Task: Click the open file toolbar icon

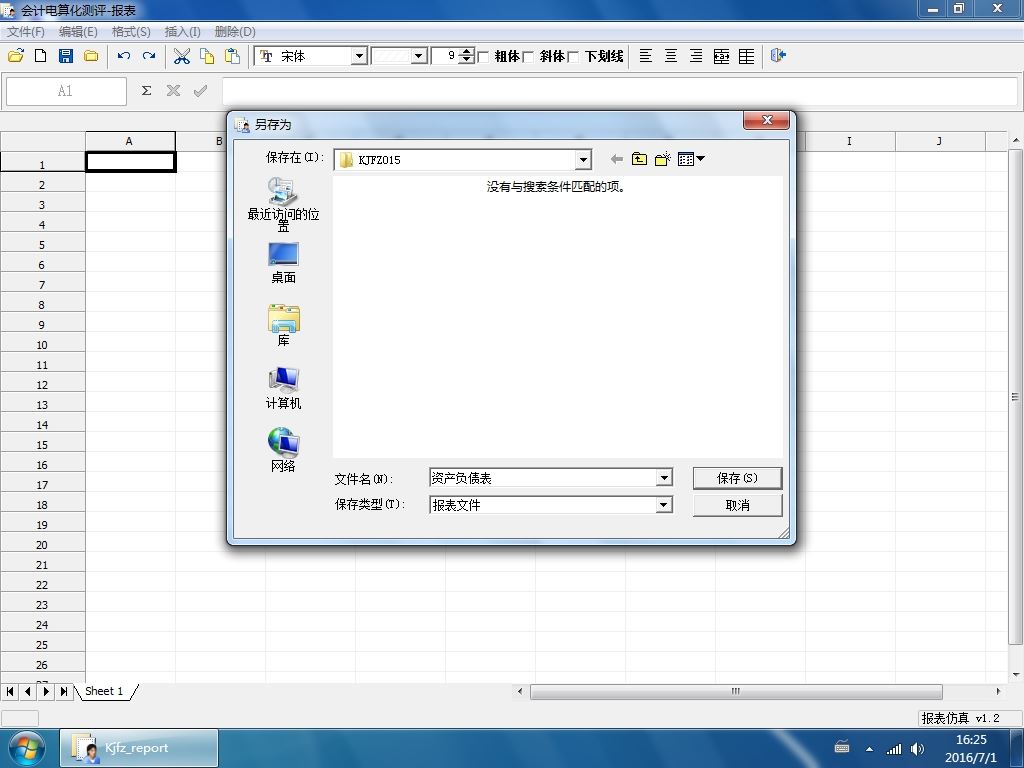Action: click(16, 56)
